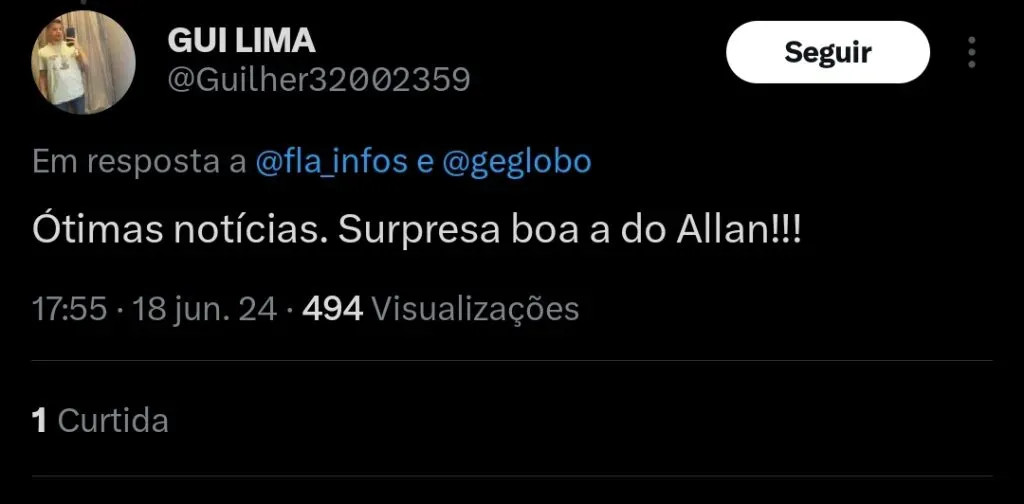This screenshot has height=504, width=1024.
Task: Visit the @geglobo mentioned account
Action: [x=517, y=163]
